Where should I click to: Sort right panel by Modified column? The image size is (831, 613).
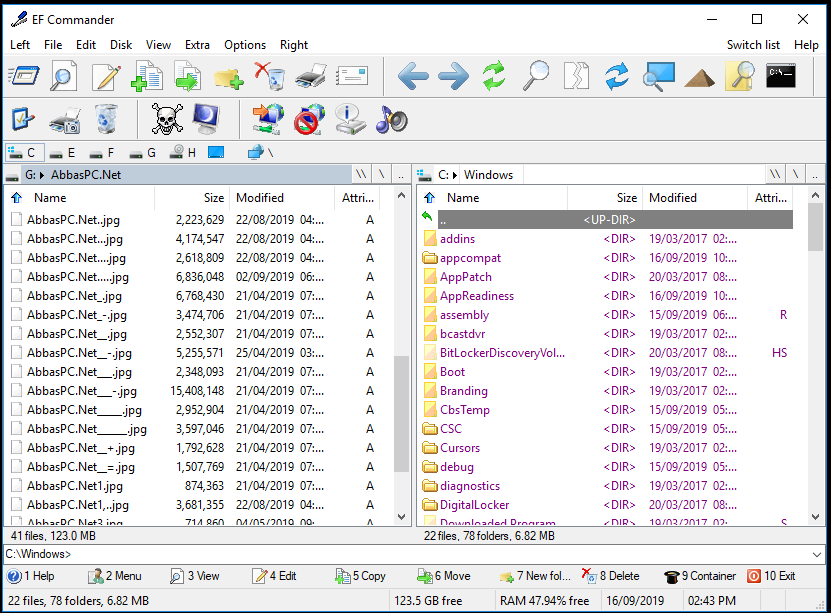pos(695,198)
